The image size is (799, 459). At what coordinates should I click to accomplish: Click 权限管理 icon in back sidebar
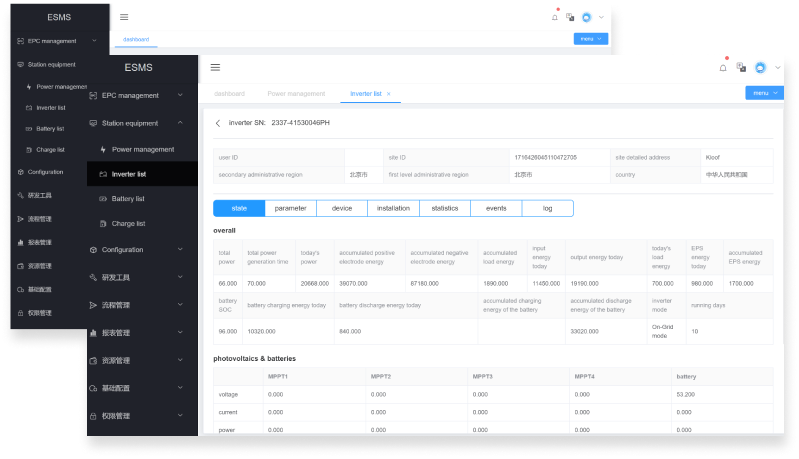click(x=20, y=313)
